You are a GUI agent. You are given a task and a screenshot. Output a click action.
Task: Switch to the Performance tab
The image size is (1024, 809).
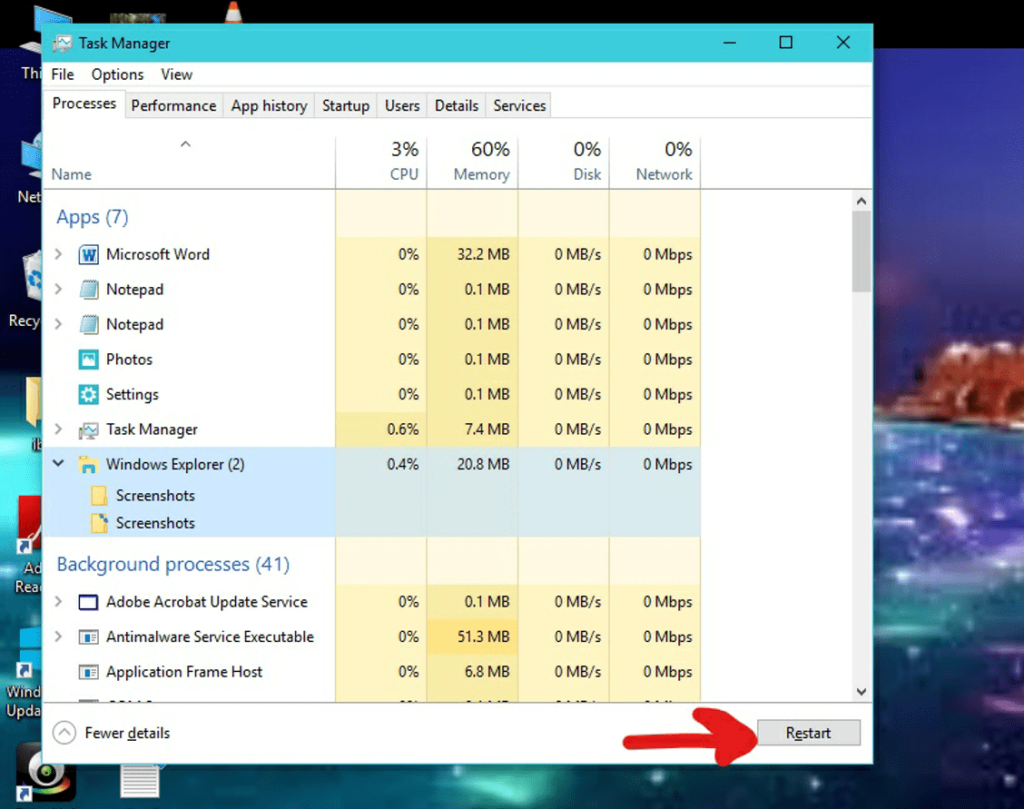point(173,105)
